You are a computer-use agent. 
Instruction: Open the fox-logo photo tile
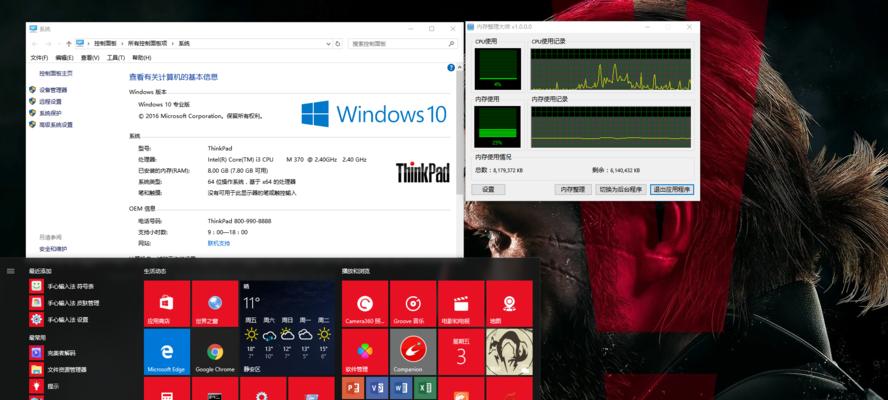tap(509, 352)
